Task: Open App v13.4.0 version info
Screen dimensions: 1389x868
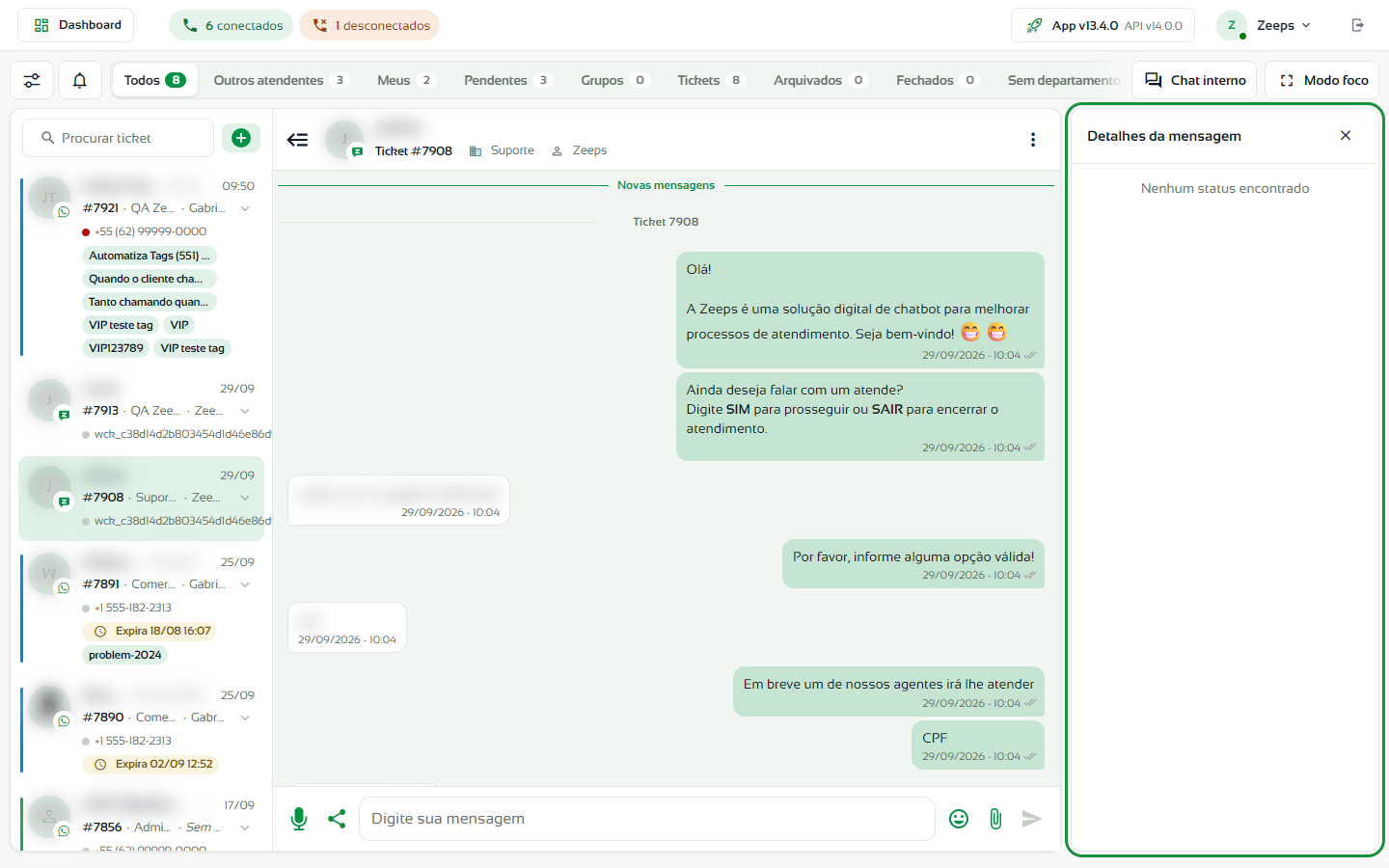Action: click(1103, 25)
